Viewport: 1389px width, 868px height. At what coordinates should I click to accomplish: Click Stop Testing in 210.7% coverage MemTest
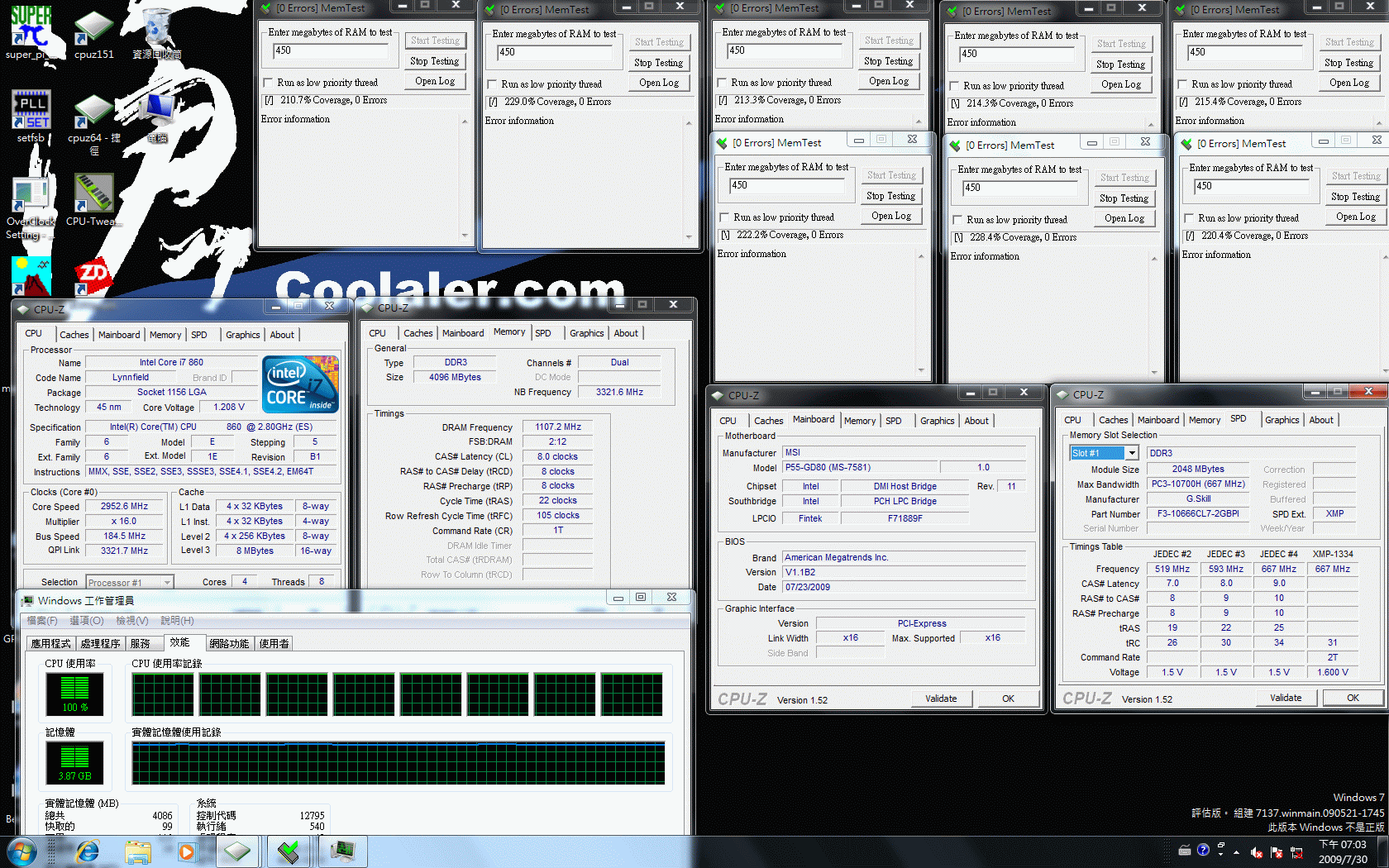tap(435, 61)
